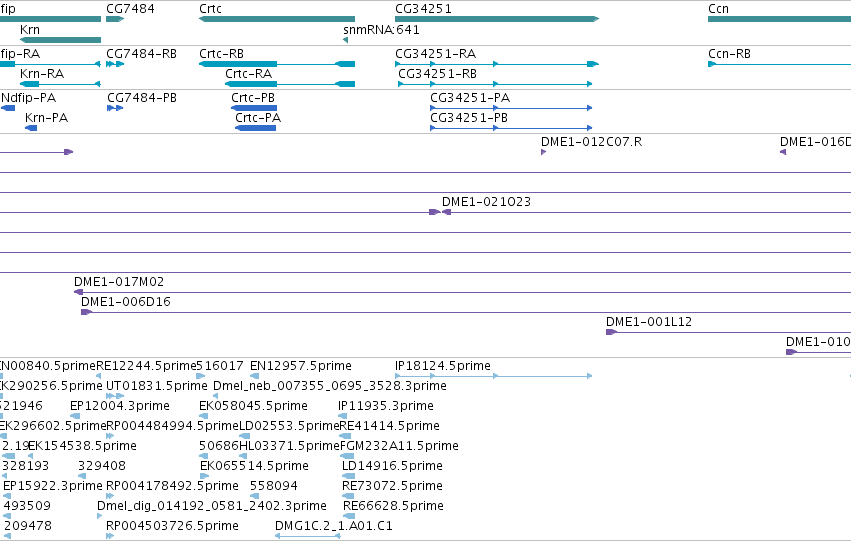The image size is (851, 541).
Task: Click Dmel_dig_014192_0581_2402.3prime label
Action: pyautogui.click(x=212, y=506)
